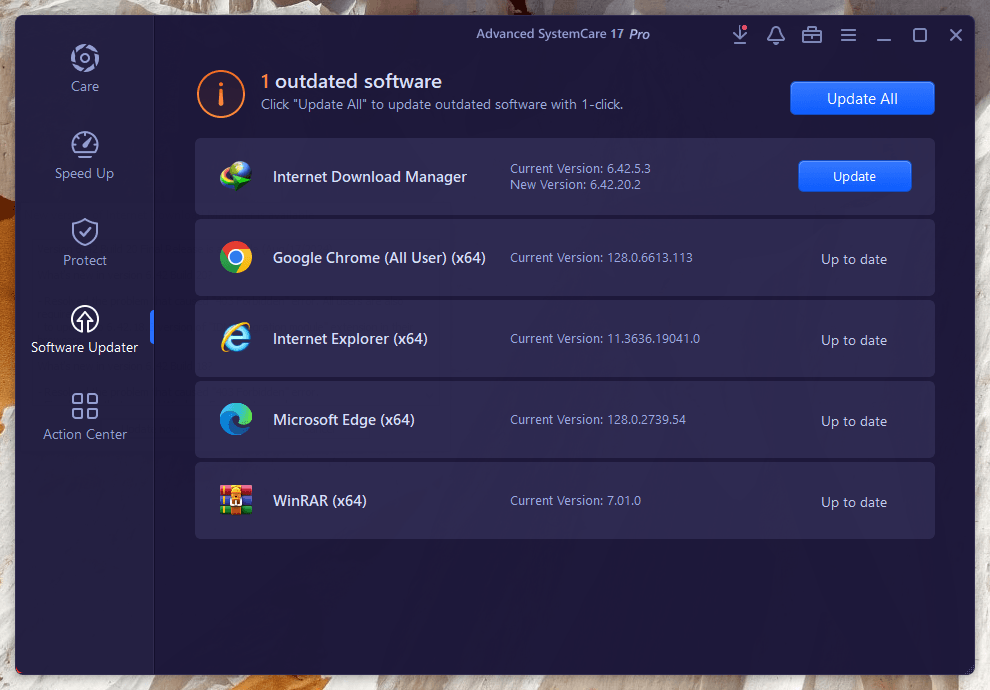Viewport: 990px width, 690px height.
Task: Click the Google Chrome logo icon
Action: coord(236,258)
